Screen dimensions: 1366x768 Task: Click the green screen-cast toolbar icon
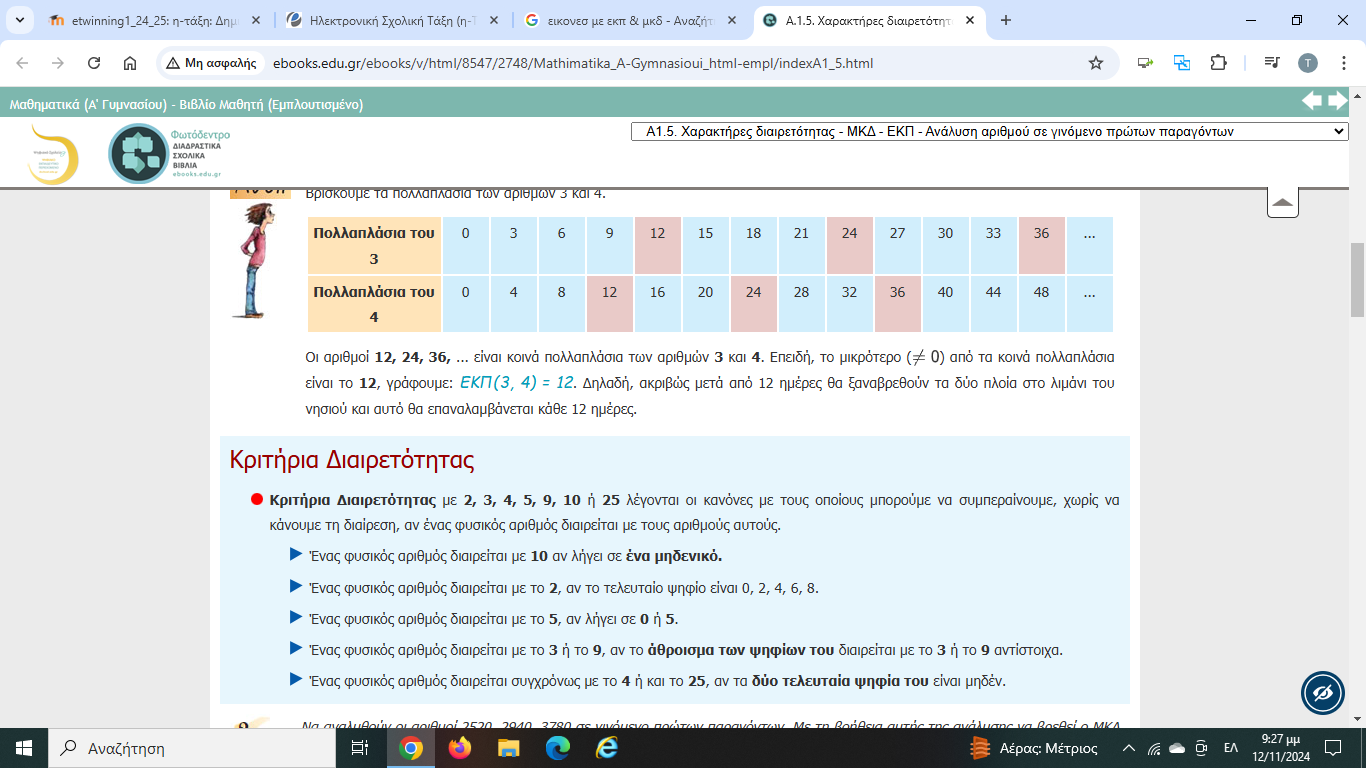[1146, 63]
